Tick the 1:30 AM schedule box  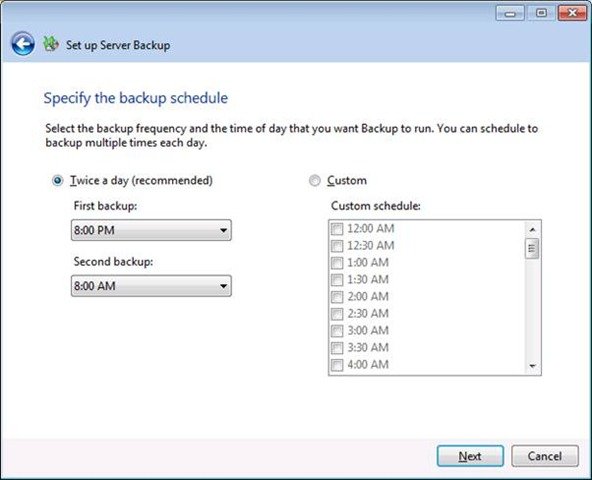pyautogui.click(x=337, y=280)
